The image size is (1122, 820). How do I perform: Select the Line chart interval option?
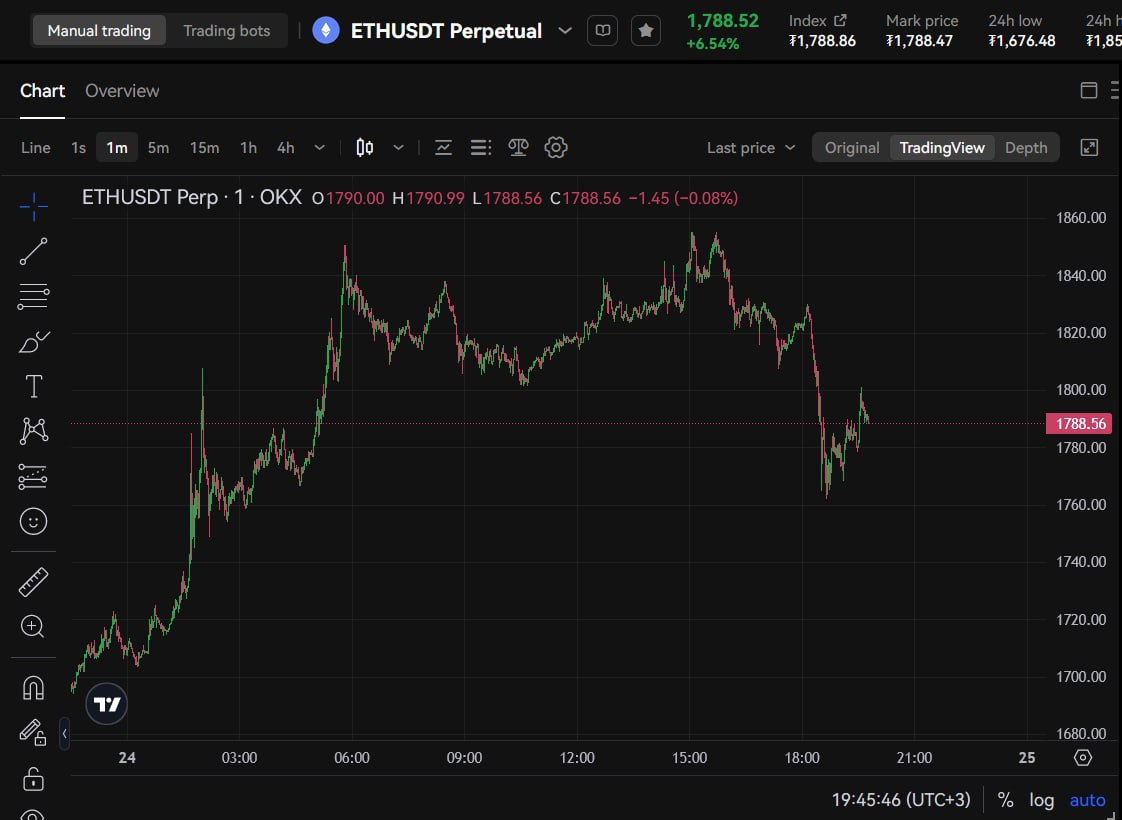tap(36, 148)
